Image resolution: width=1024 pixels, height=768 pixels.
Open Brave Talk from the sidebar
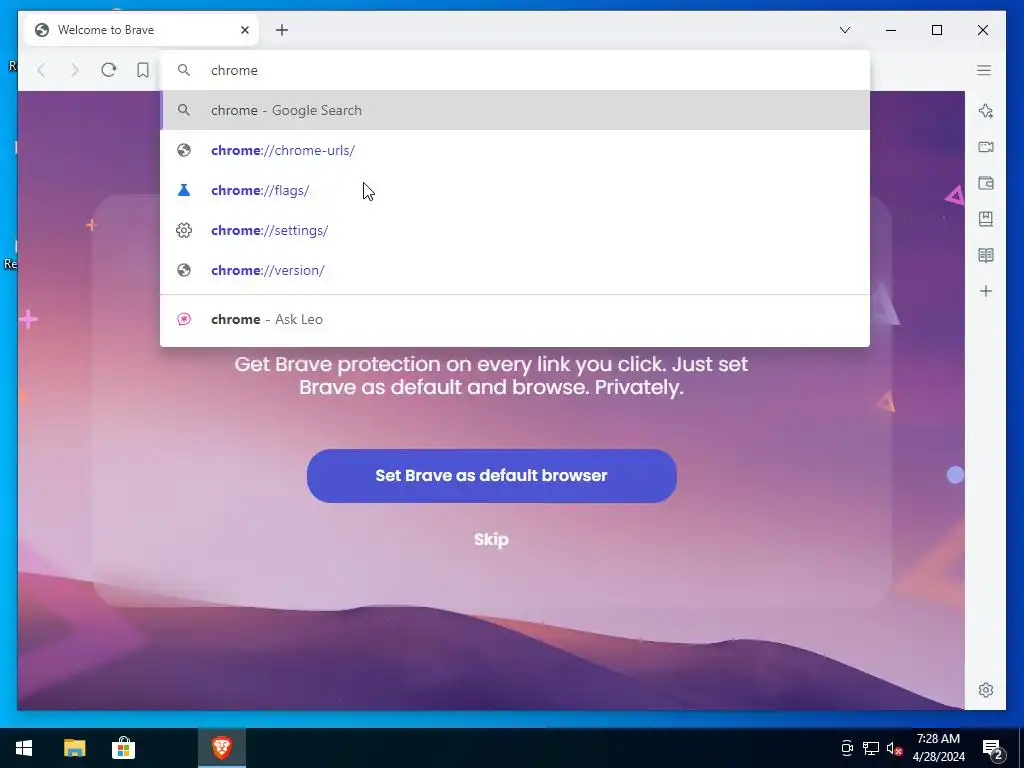985,147
